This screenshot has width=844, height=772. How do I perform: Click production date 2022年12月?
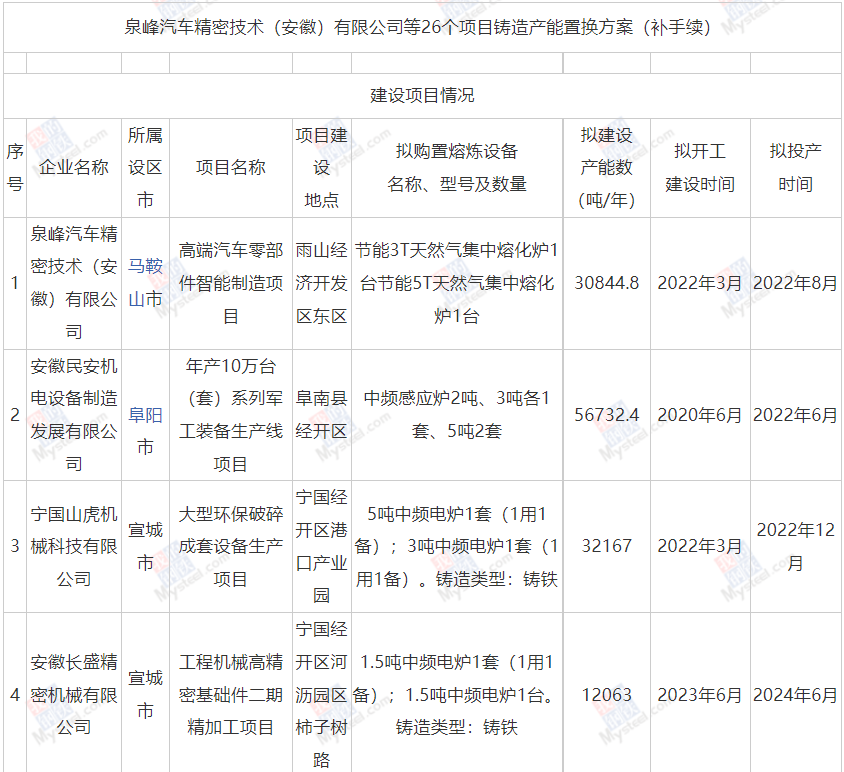click(x=796, y=546)
